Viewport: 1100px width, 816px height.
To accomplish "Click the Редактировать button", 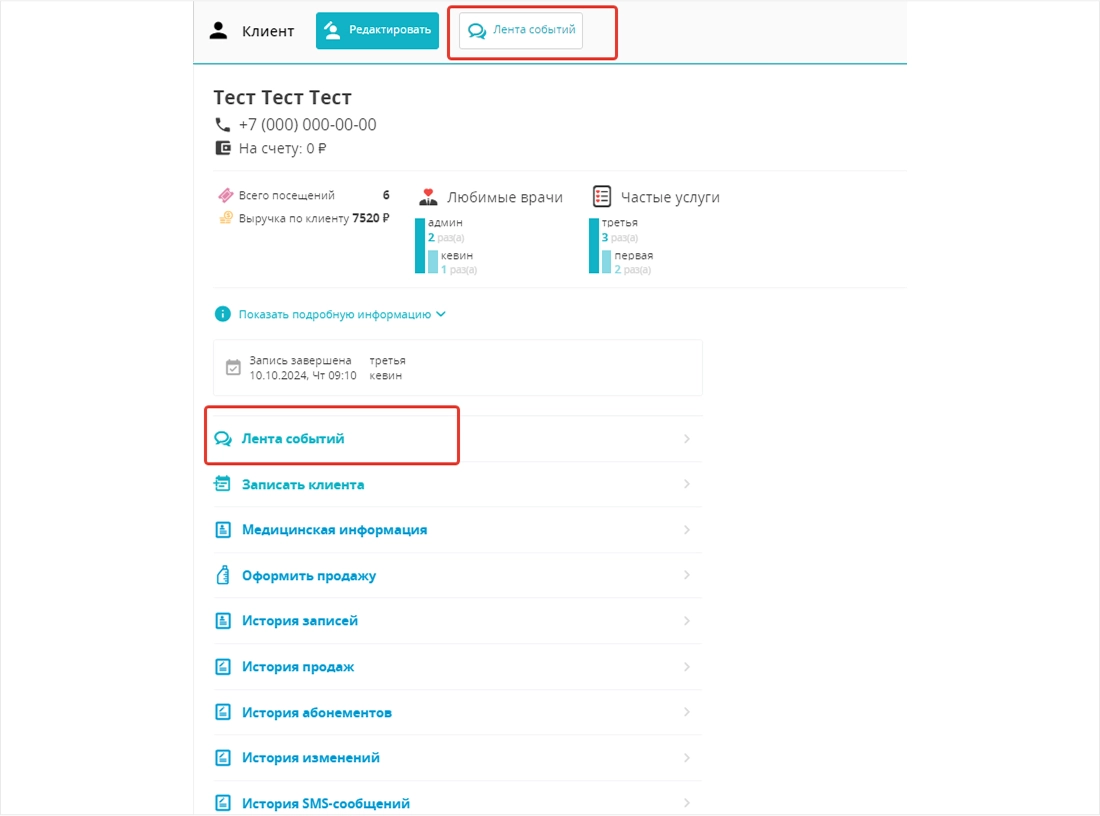I will [377, 30].
